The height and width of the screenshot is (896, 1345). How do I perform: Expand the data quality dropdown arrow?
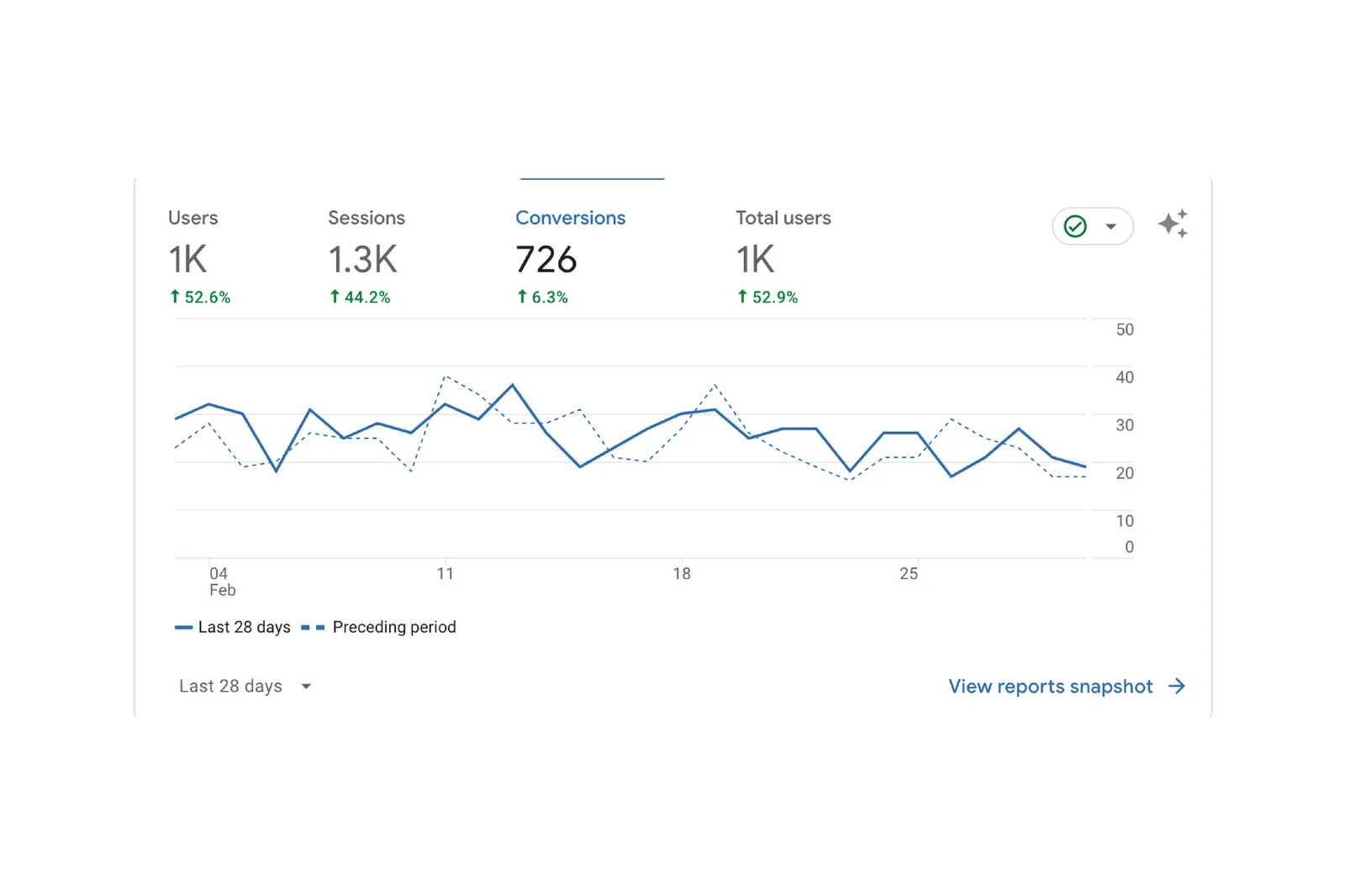(1110, 226)
